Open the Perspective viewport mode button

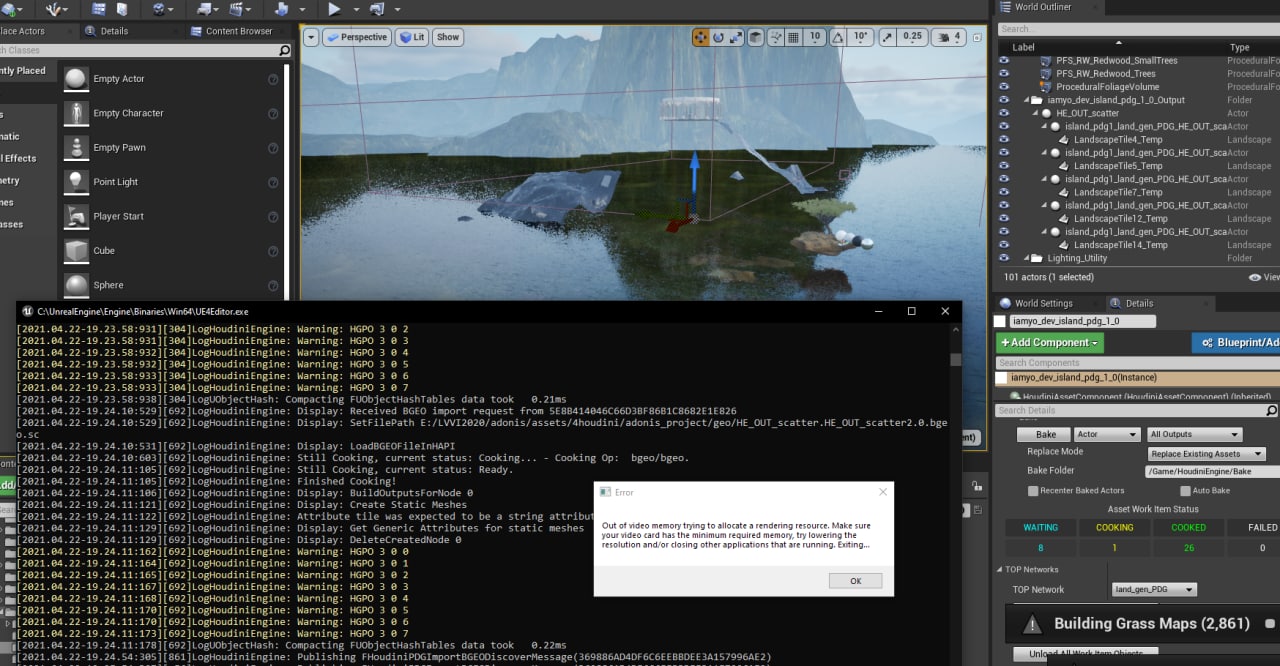(357, 37)
